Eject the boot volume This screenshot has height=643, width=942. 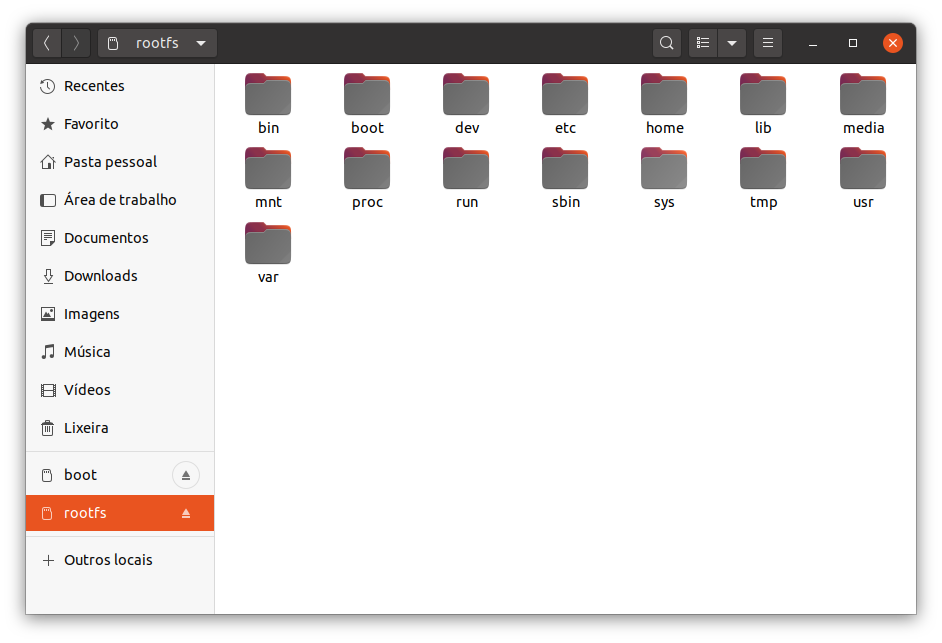point(186,475)
